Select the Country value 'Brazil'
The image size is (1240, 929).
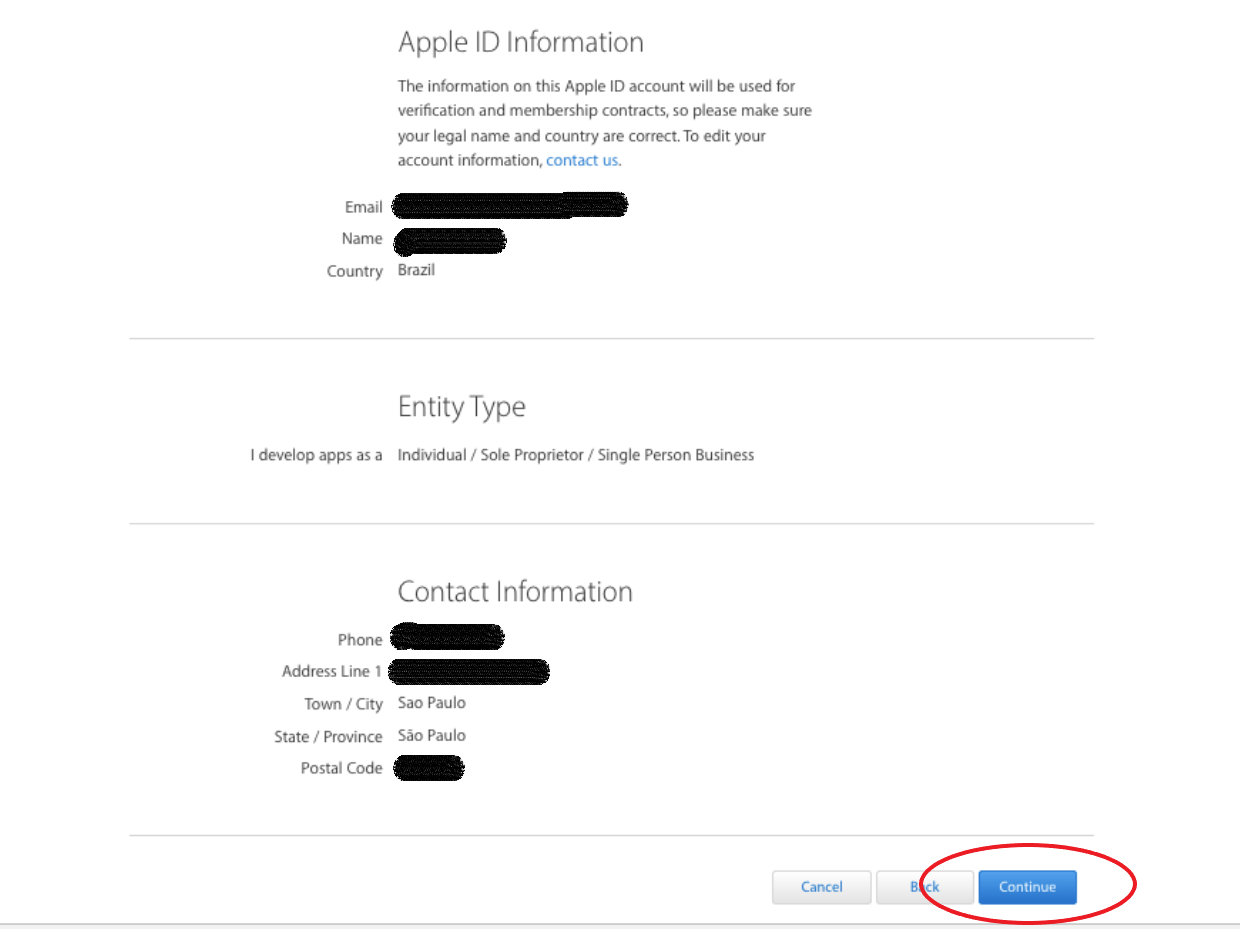(416, 270)
